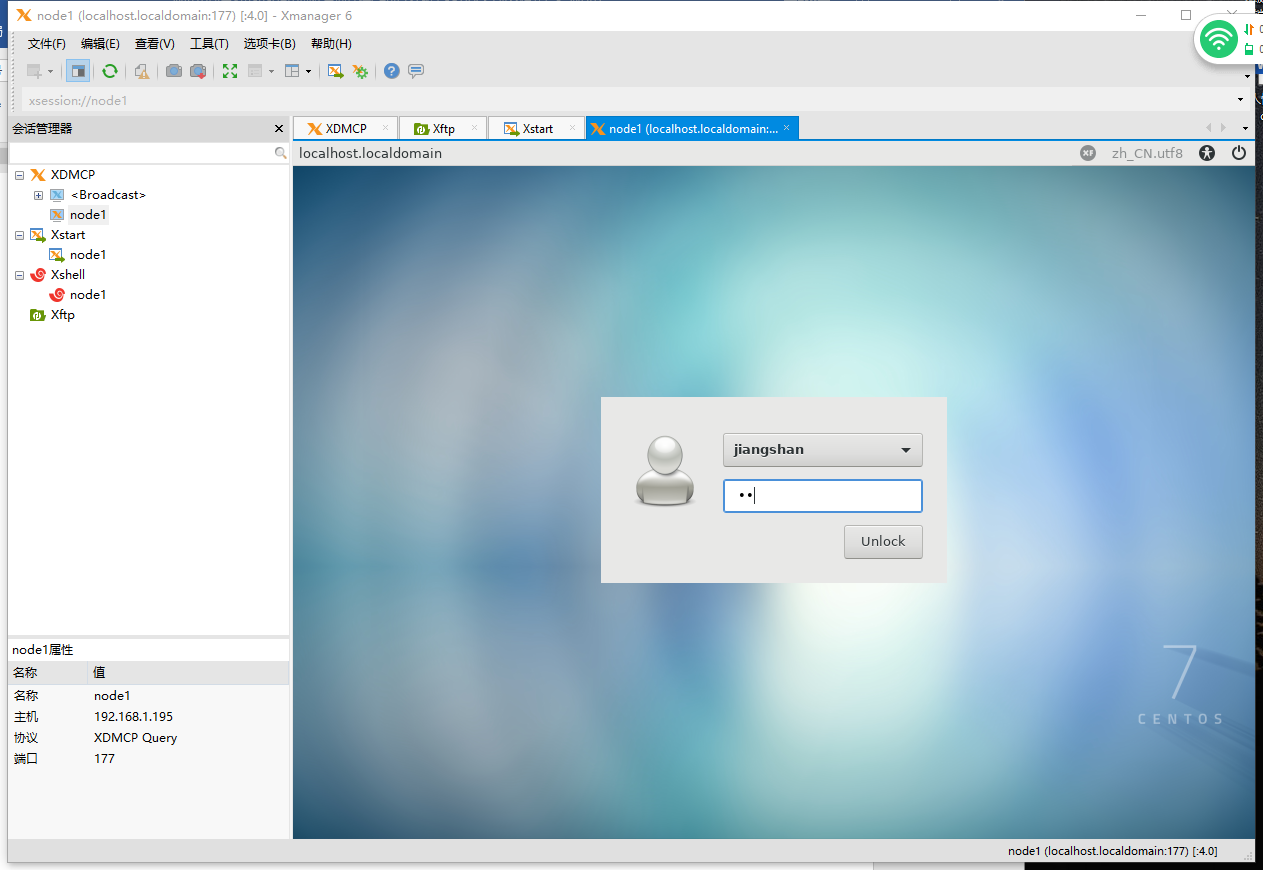Image resolution: width=1263 pixels, height=870 pixels.
Task: Open the 查看(V) menu
Action: point(155,44)
